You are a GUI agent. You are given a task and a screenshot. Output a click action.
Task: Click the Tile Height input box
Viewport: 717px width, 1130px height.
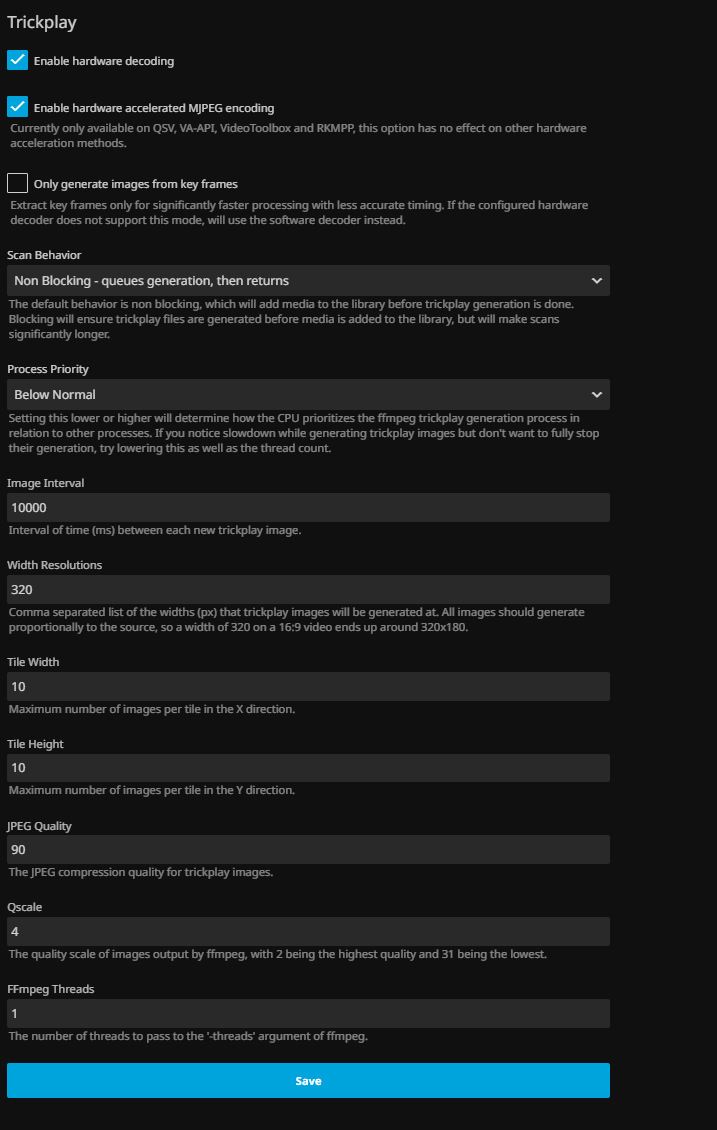point(308,768)
